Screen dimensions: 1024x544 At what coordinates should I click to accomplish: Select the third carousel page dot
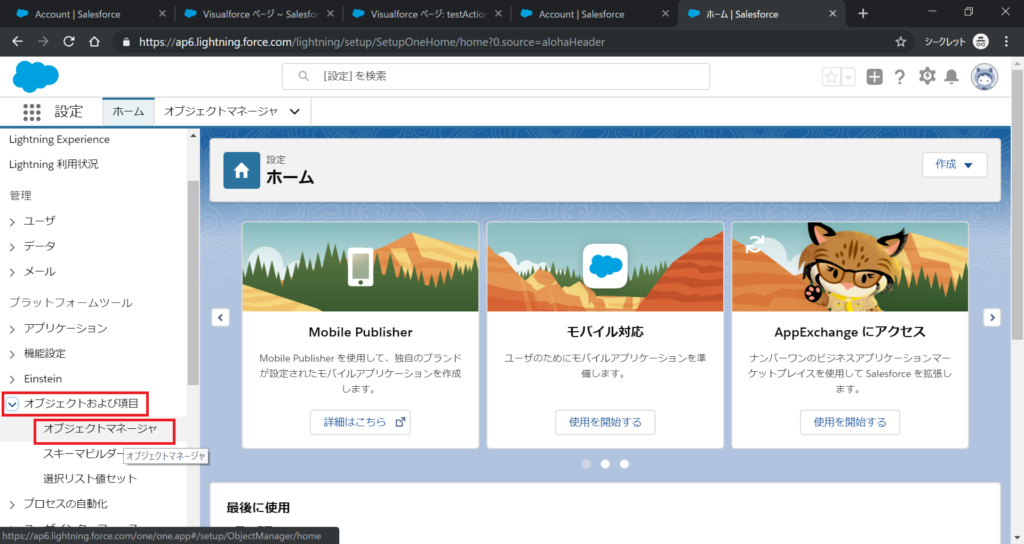[625, 464]
